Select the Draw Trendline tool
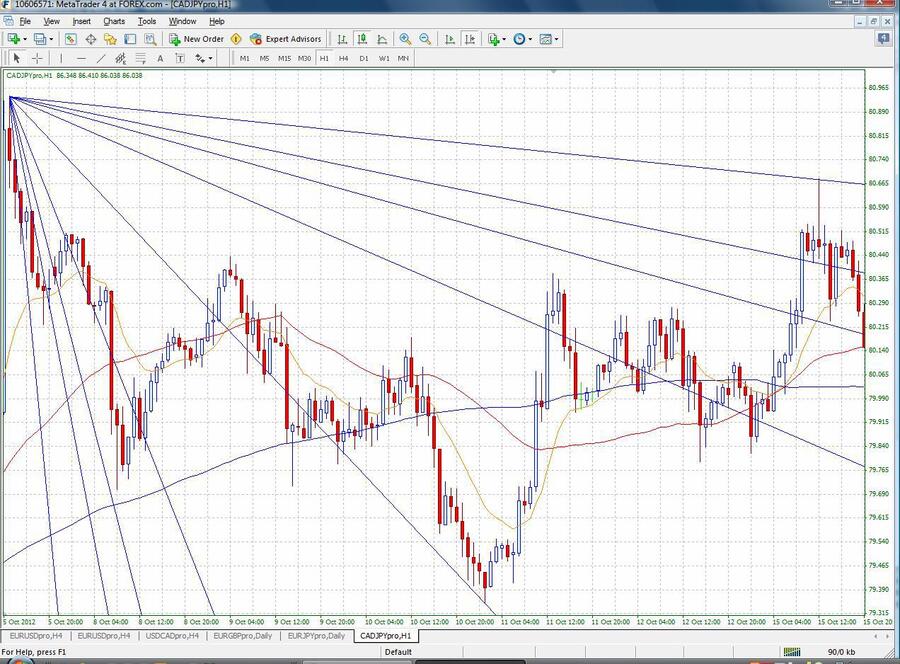Screen dimensions: 900x664 point(100,58)
